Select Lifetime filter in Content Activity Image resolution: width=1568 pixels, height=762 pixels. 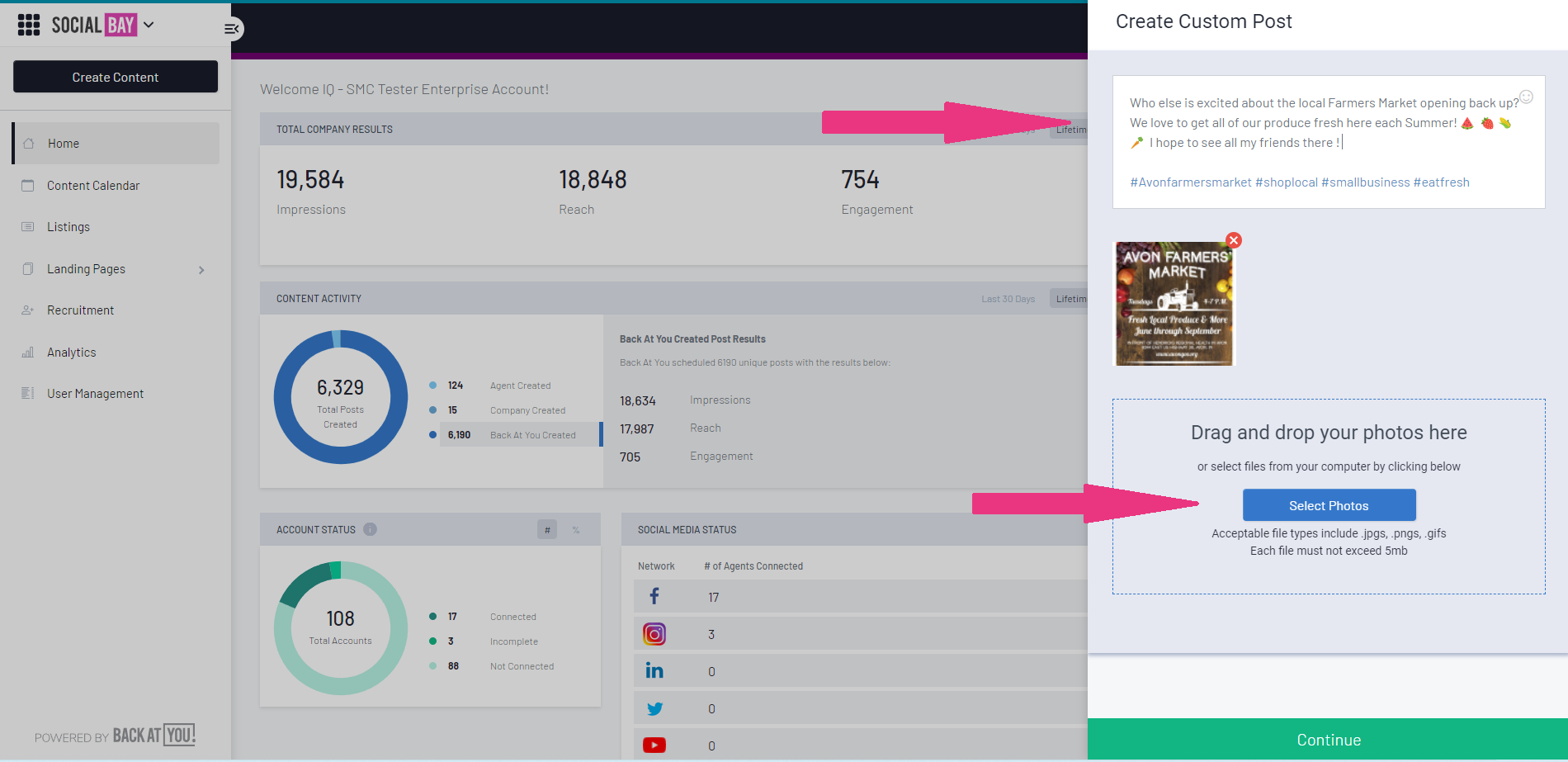tap(1070, 299)
